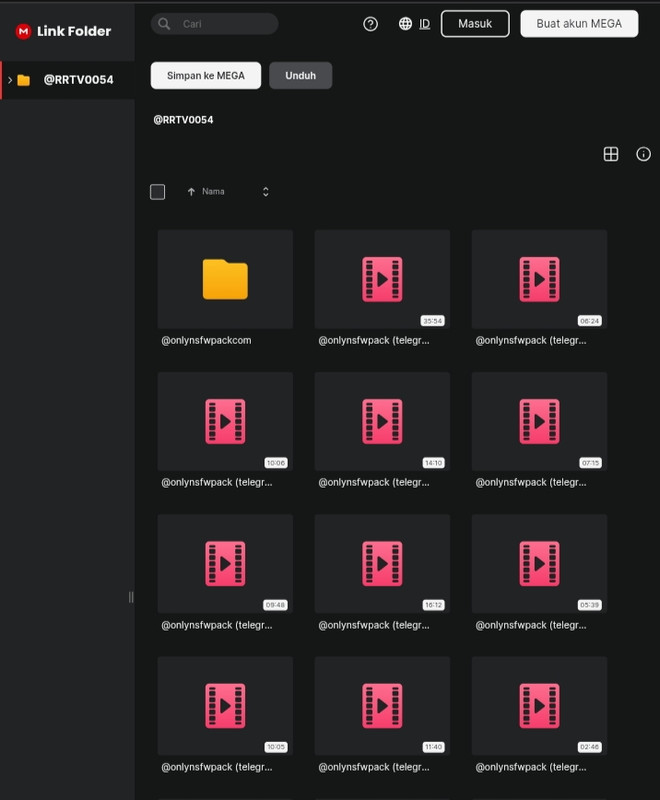The width and height of the screenshot is (660, 800).
Task: Click the file name under the 06:24 video
Action: pos(531,340)
